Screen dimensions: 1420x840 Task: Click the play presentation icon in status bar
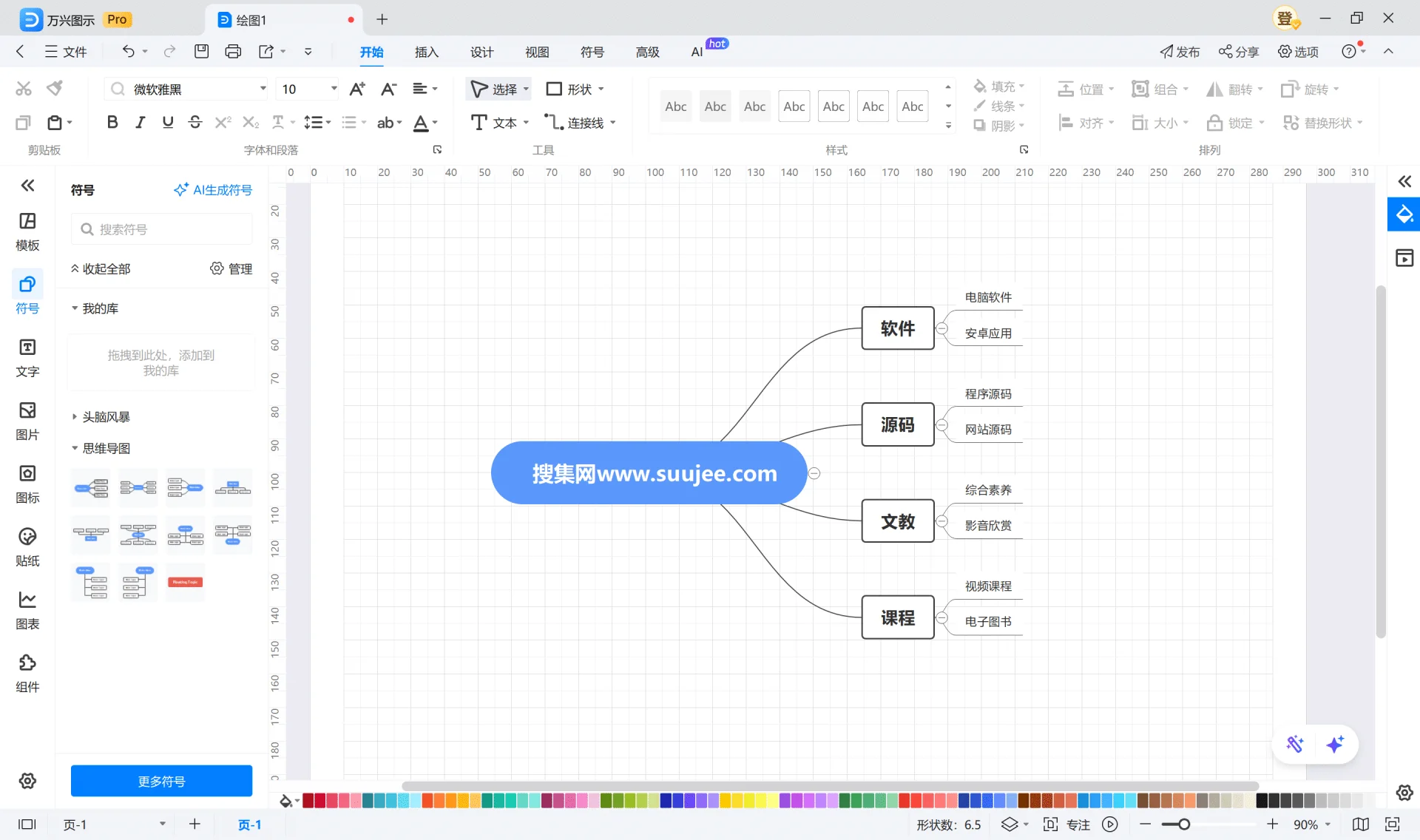[1109, 824]
